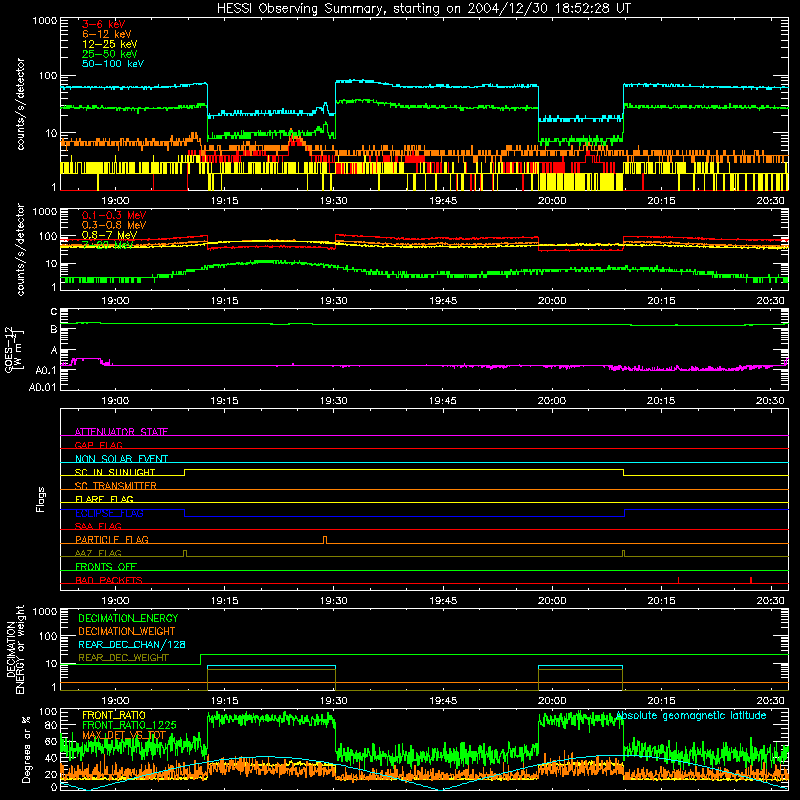Select the 3-6 keV legend label
This screenshot has width=800, height=800.
(104, 24)
